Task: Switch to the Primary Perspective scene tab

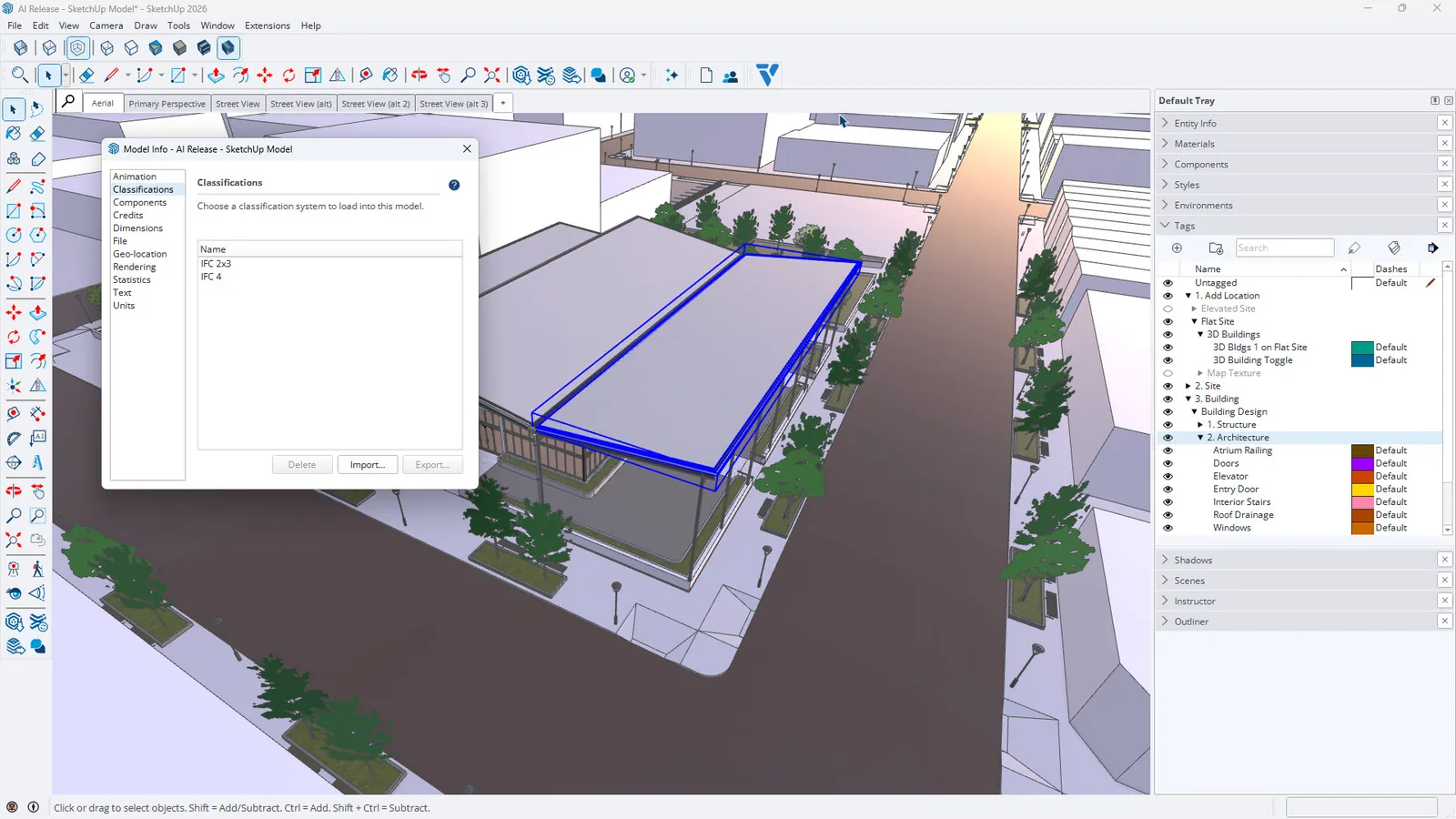Action: (167, 104)
